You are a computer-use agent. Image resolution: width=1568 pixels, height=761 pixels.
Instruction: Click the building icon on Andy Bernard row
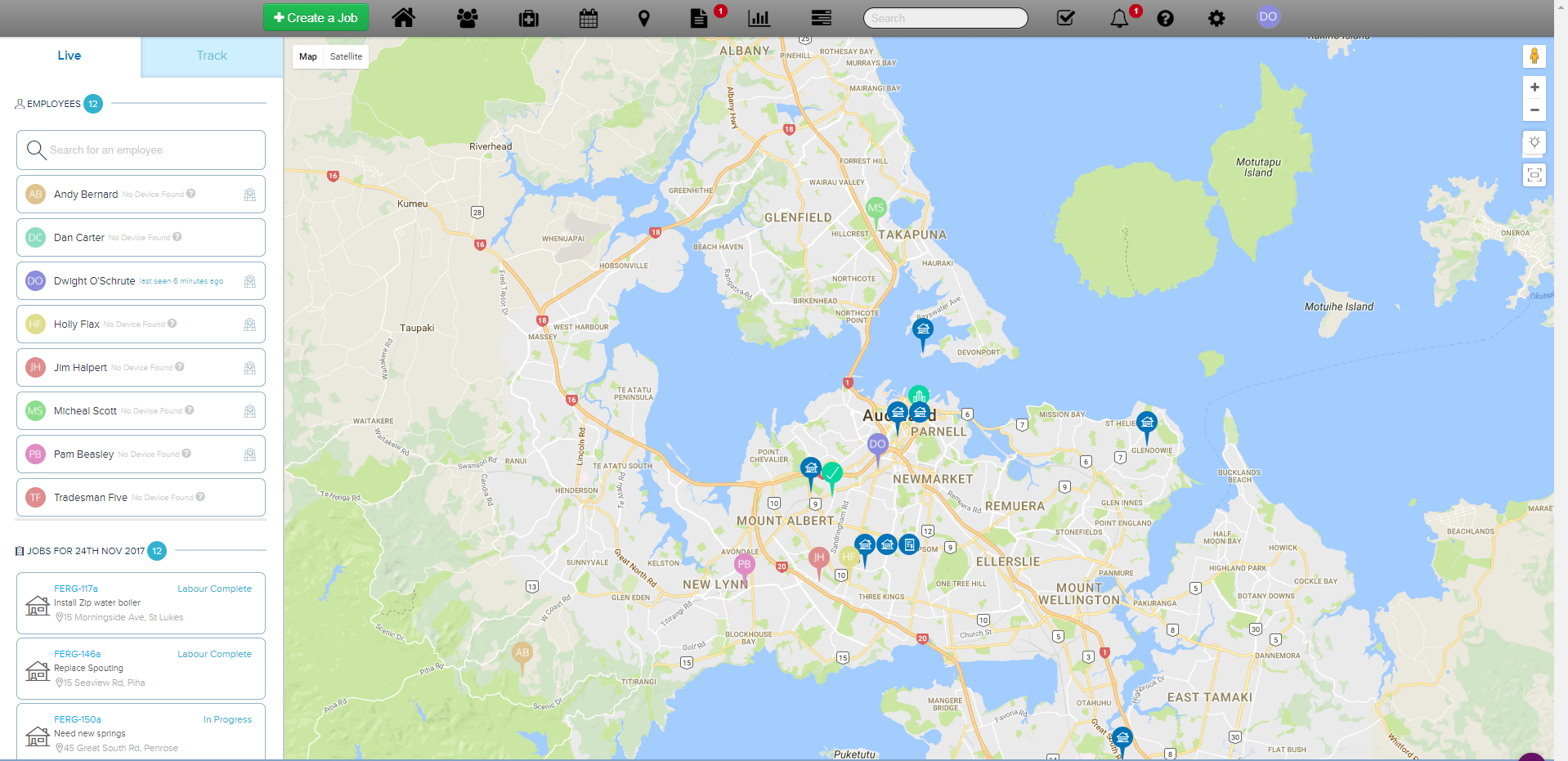click(250, 195)
